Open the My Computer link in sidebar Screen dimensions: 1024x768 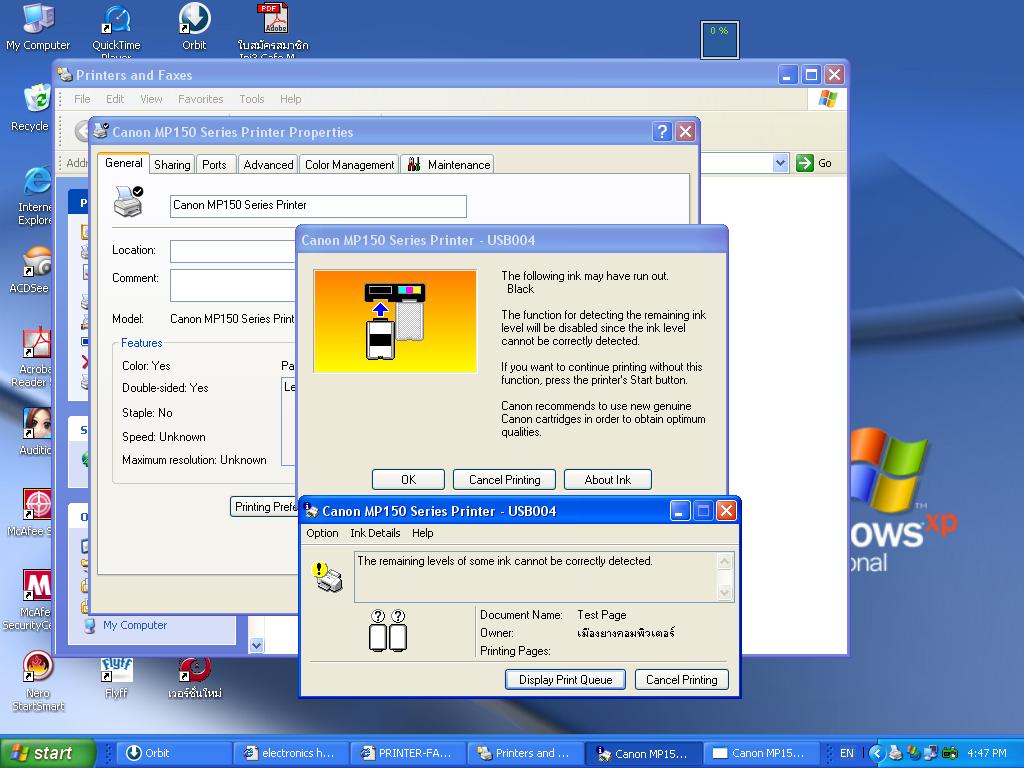(135, 625)
